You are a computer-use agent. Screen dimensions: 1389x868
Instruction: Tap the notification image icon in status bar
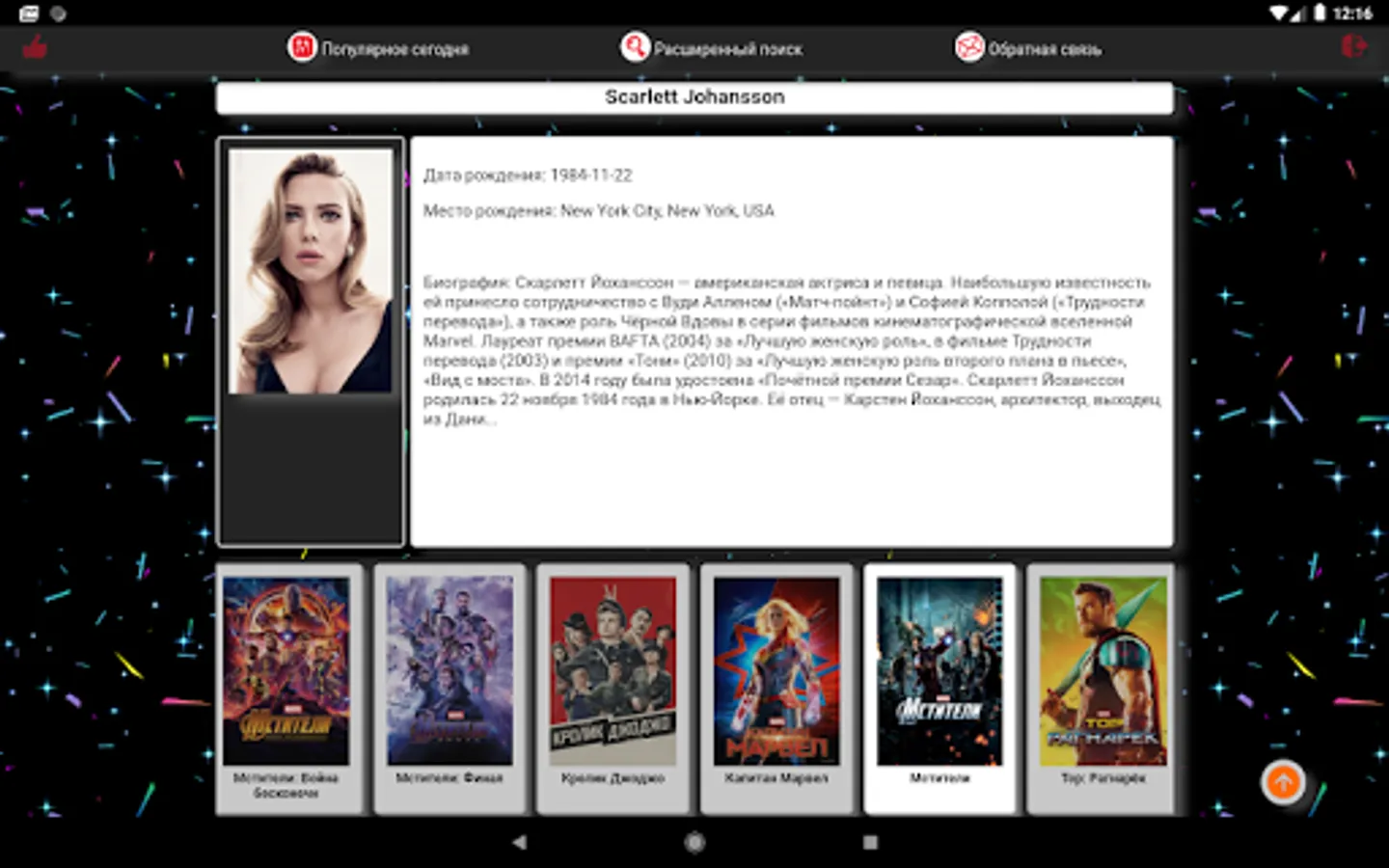(x=29, y=14)
